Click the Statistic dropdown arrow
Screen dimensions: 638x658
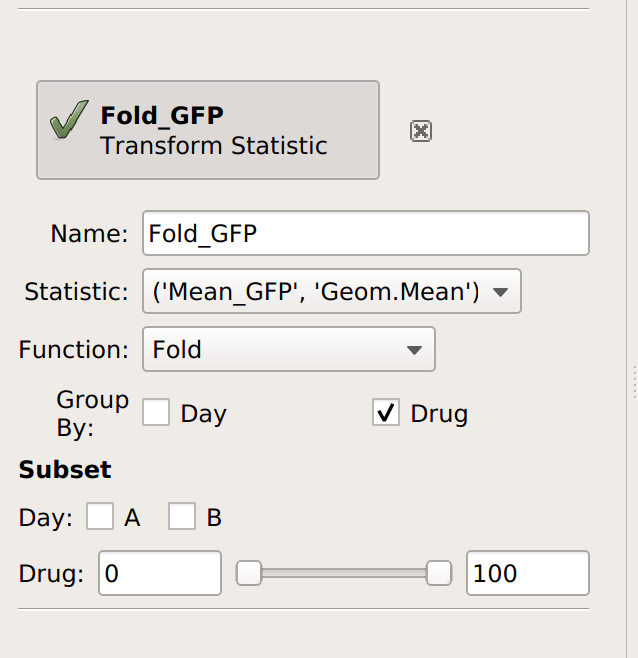(x=500, y=292)
